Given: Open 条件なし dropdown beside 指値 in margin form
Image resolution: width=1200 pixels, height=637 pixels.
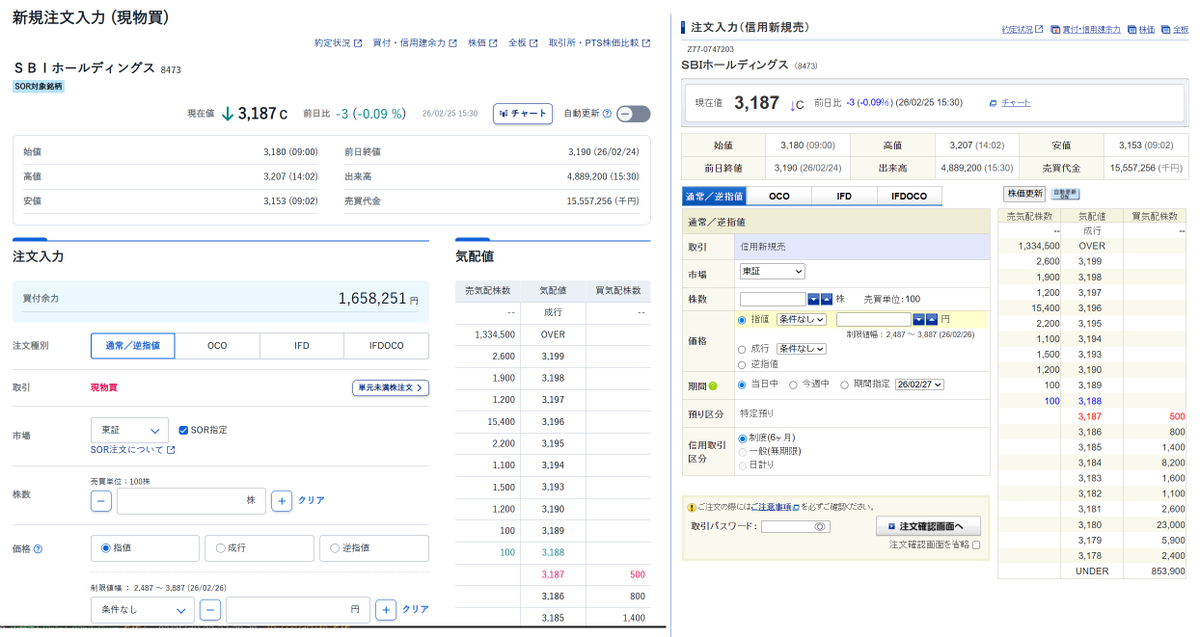Looking at the screenshot, I should click(802, 319).
